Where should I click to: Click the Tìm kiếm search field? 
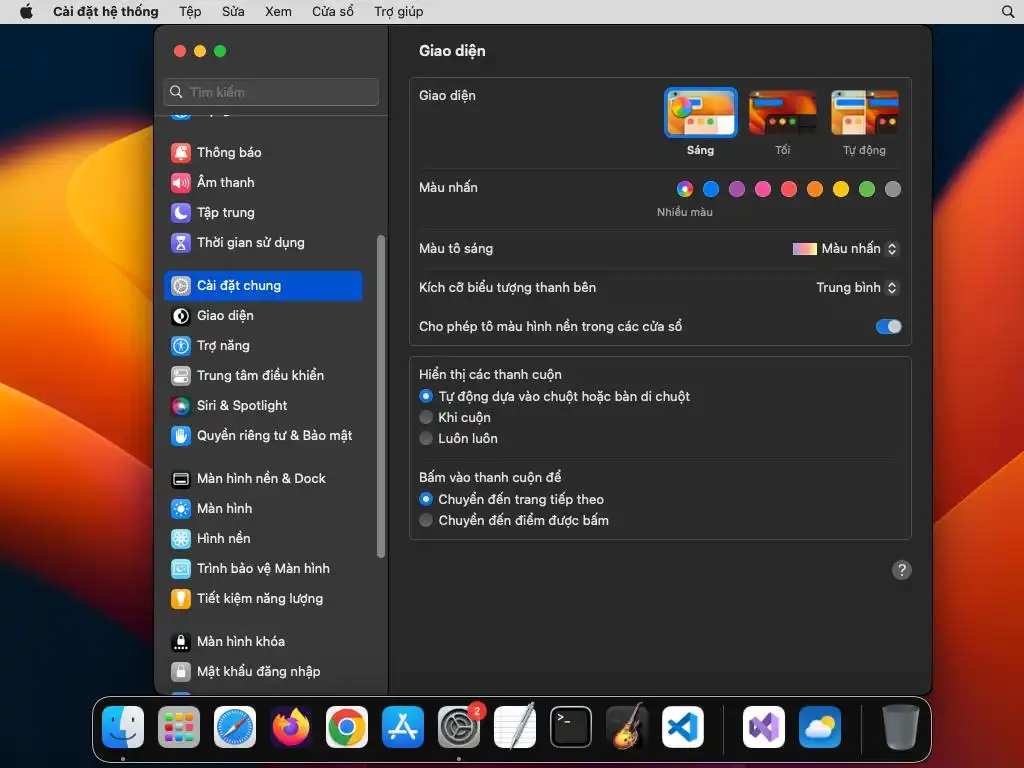(271, 92)
